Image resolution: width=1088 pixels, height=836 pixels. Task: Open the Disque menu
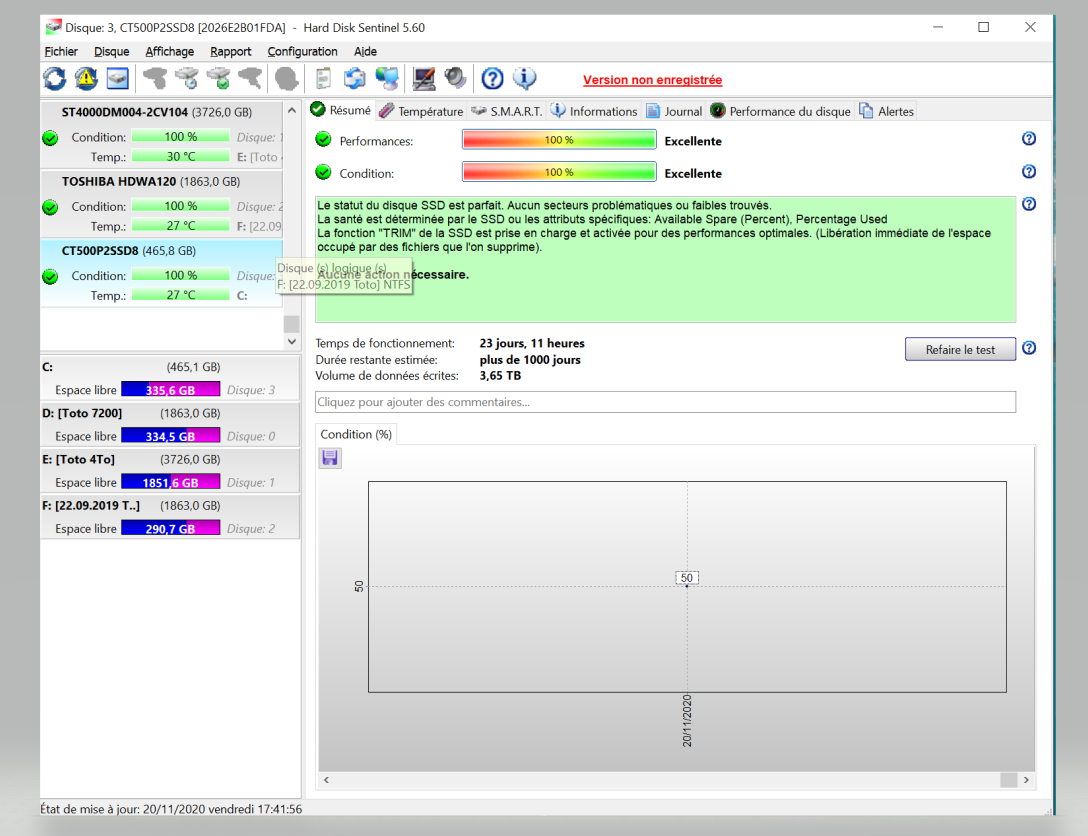tap(112, 51)
